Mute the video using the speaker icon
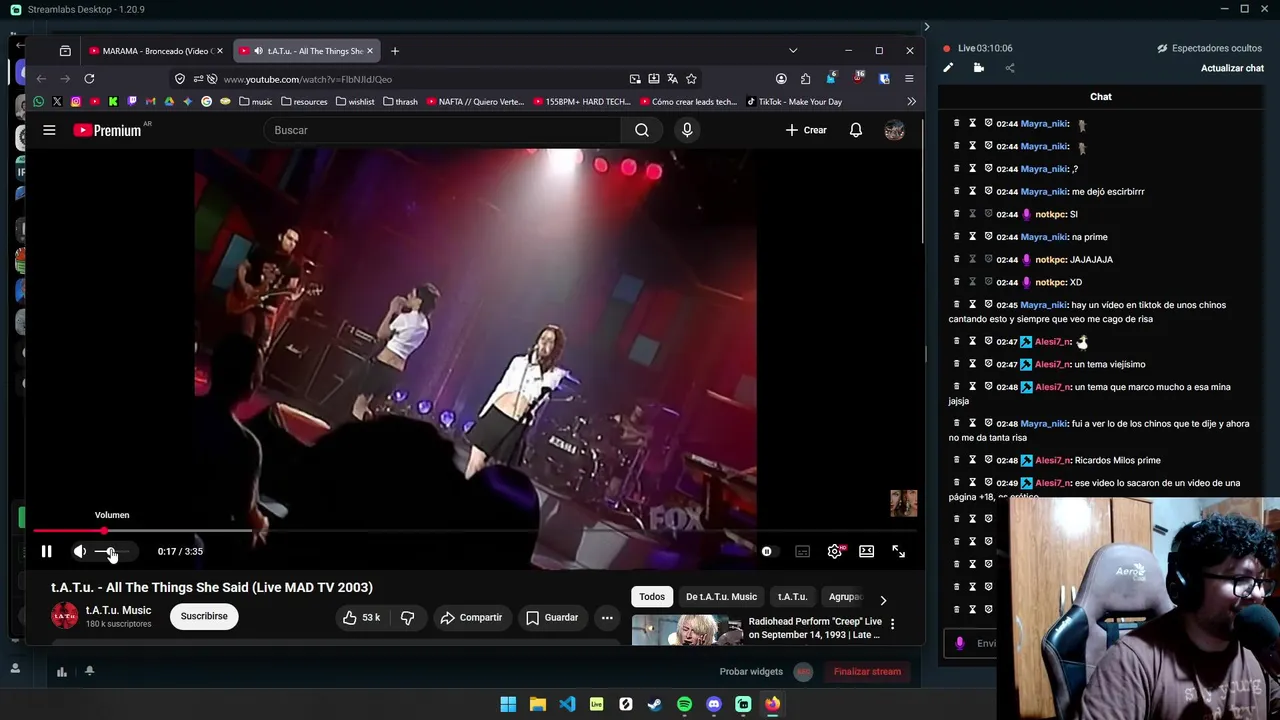 pos(80,551)
